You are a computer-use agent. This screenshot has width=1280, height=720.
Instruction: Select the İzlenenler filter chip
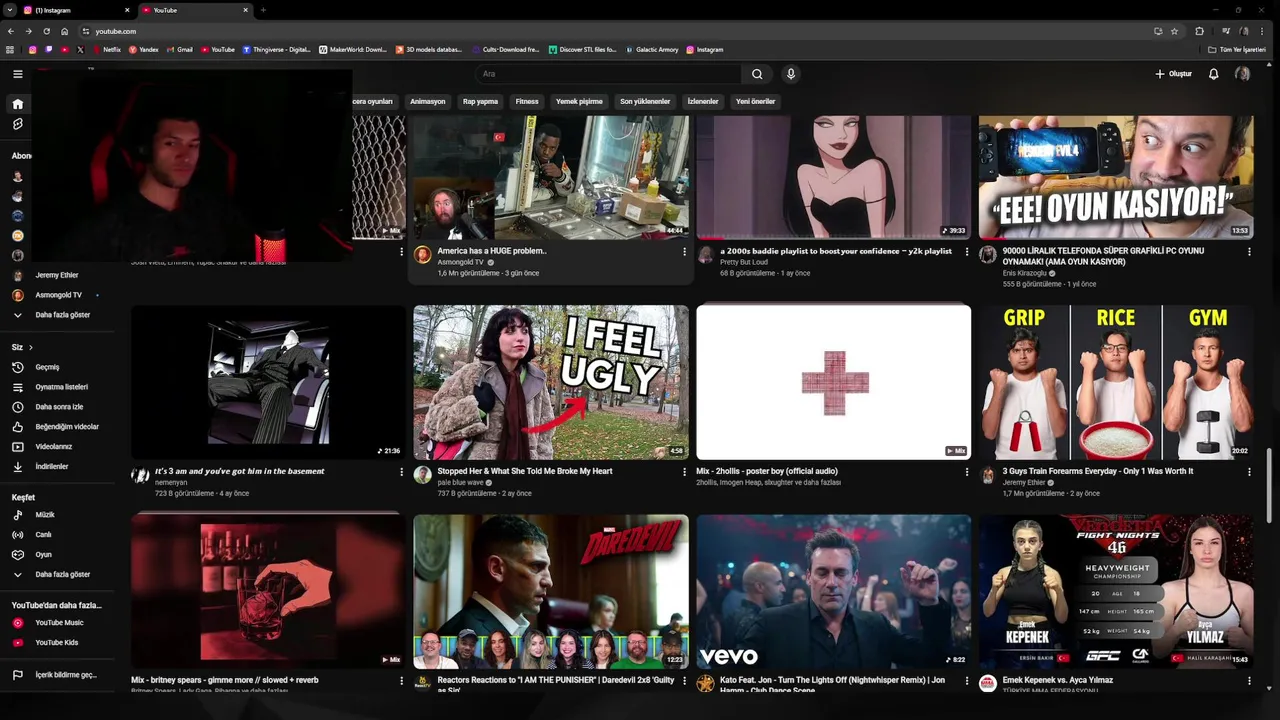tap(703, 101)
